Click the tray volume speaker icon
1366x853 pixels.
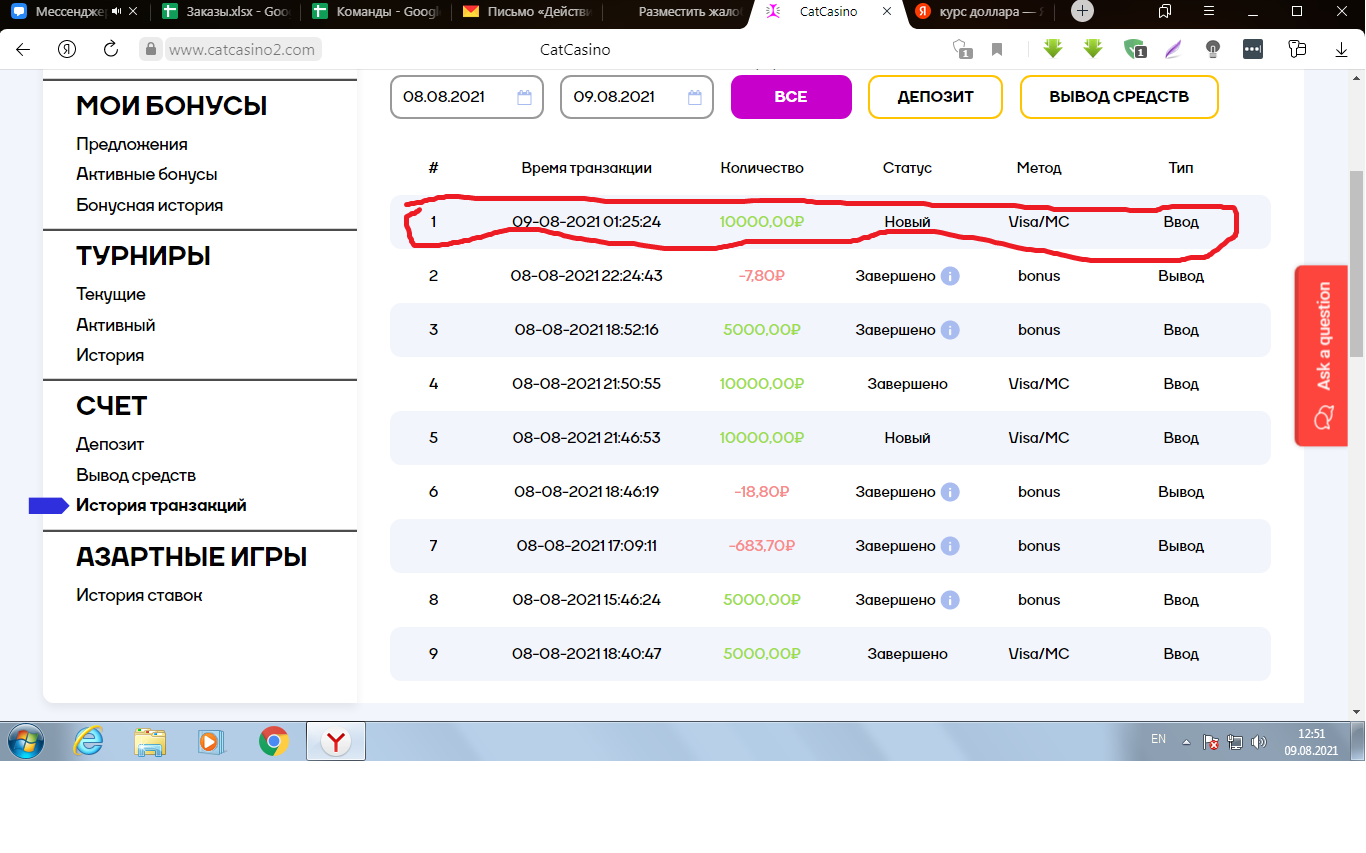1259,743
